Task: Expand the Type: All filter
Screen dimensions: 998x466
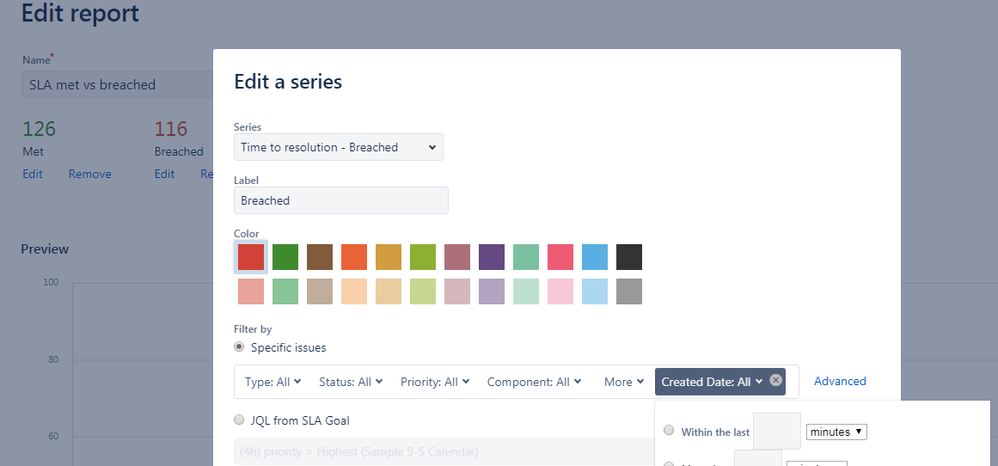Action: tap(273, 382)
